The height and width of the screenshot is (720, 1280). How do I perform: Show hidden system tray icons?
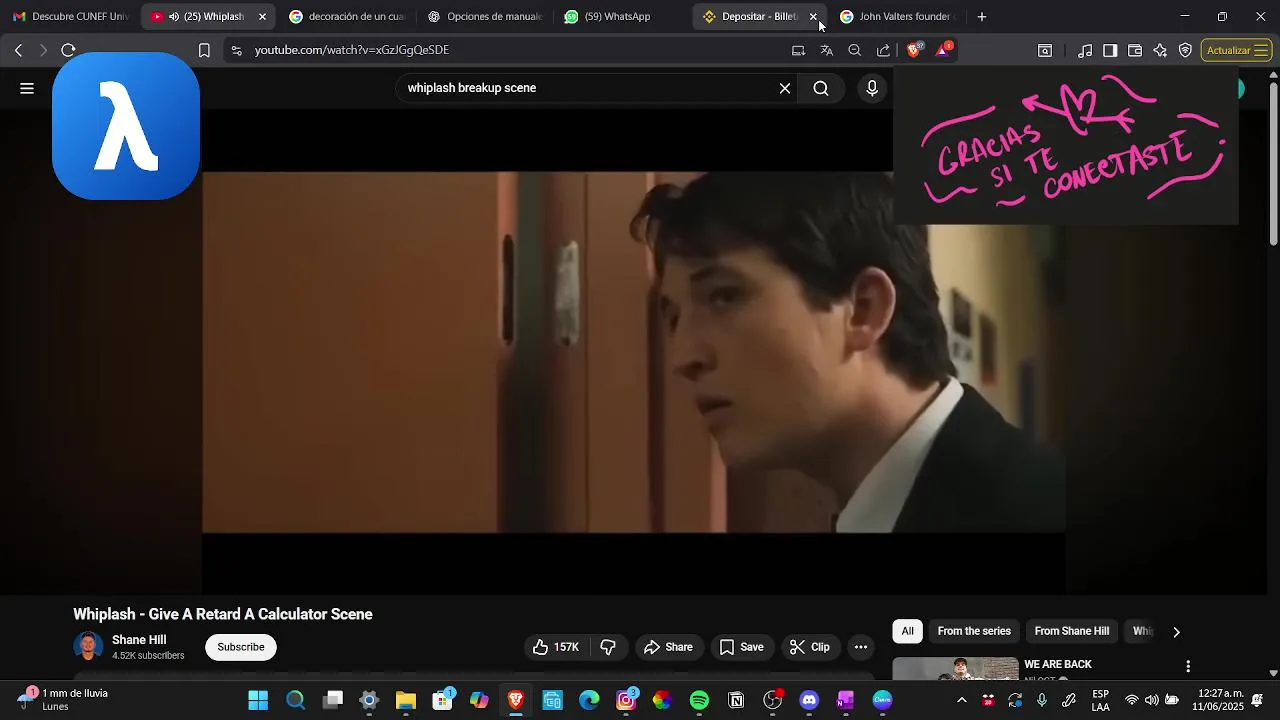pyautogui.click(x=962, y=700)
